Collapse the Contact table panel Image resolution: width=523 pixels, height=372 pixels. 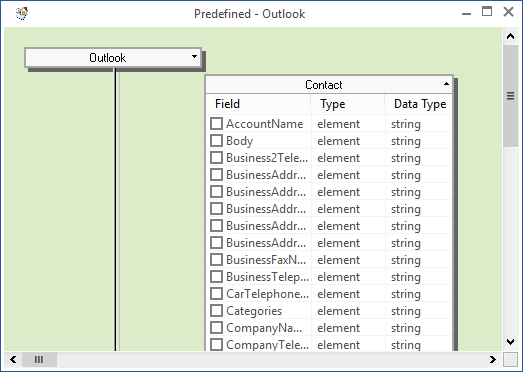446,84
